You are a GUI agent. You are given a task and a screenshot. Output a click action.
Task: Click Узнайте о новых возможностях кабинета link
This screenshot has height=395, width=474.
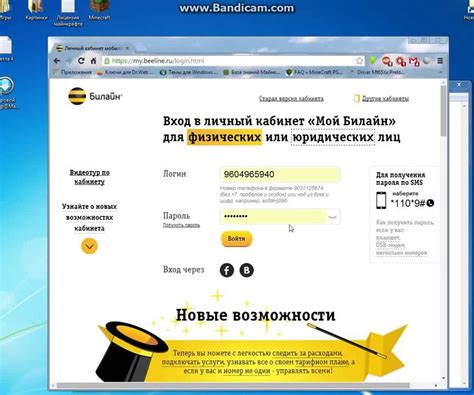pos(89,217)
